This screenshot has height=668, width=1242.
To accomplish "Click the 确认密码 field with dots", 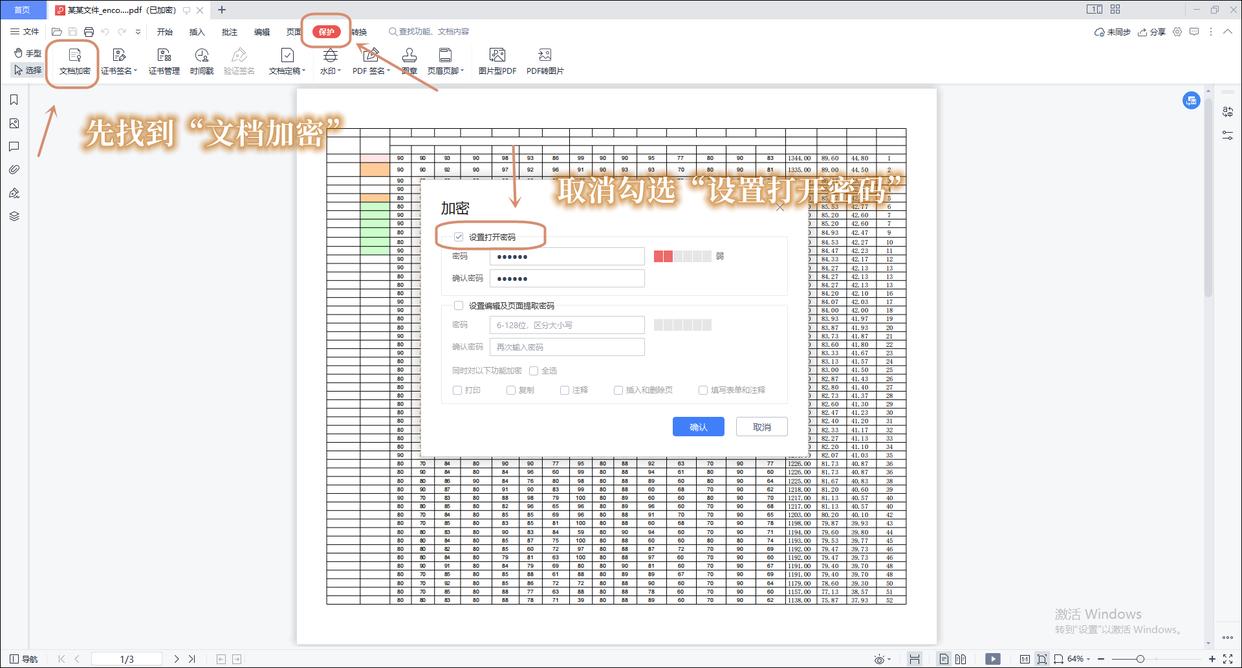I will click(x=567, y=278).
